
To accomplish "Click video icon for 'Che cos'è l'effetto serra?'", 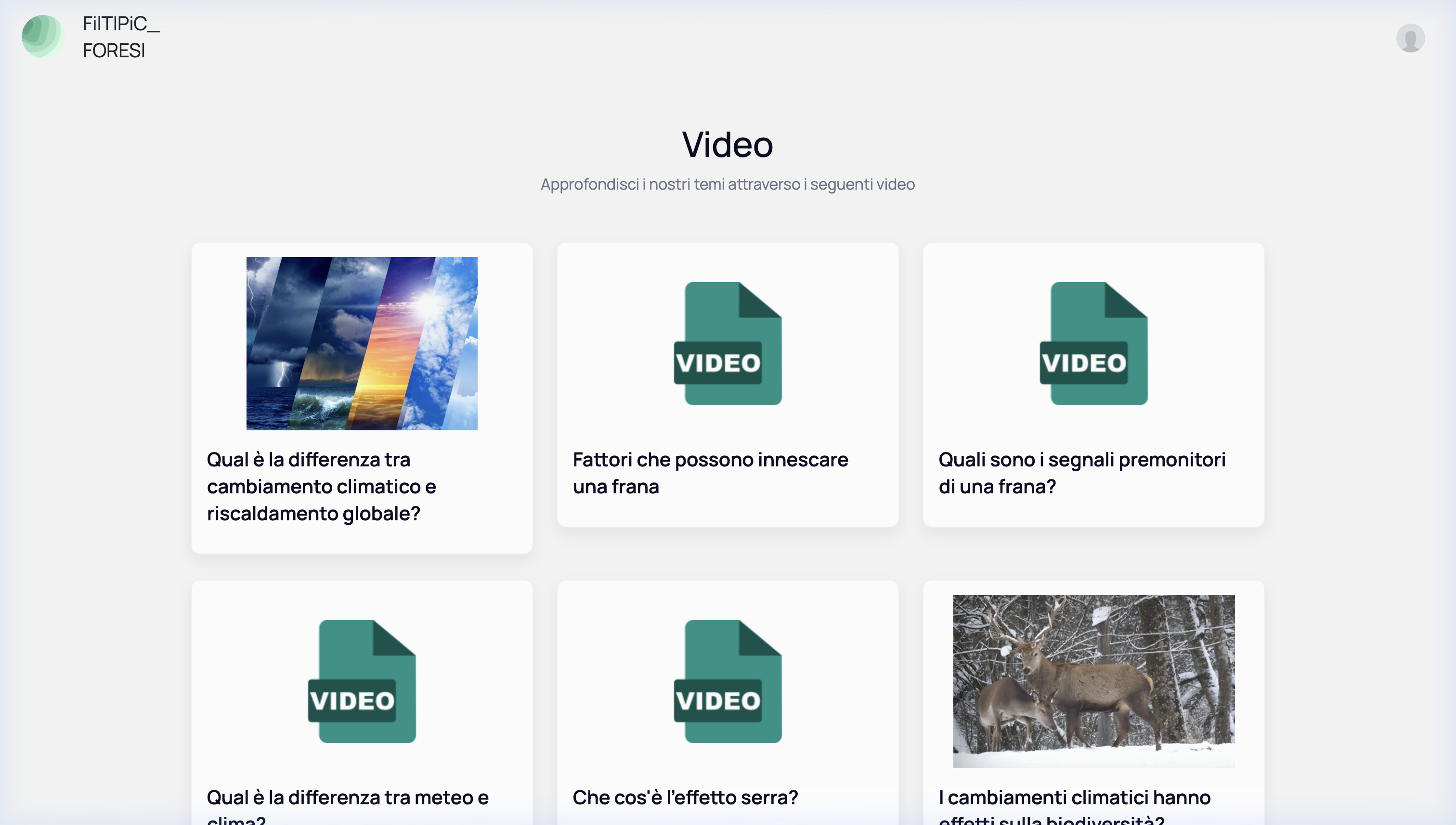I will 728,681.
